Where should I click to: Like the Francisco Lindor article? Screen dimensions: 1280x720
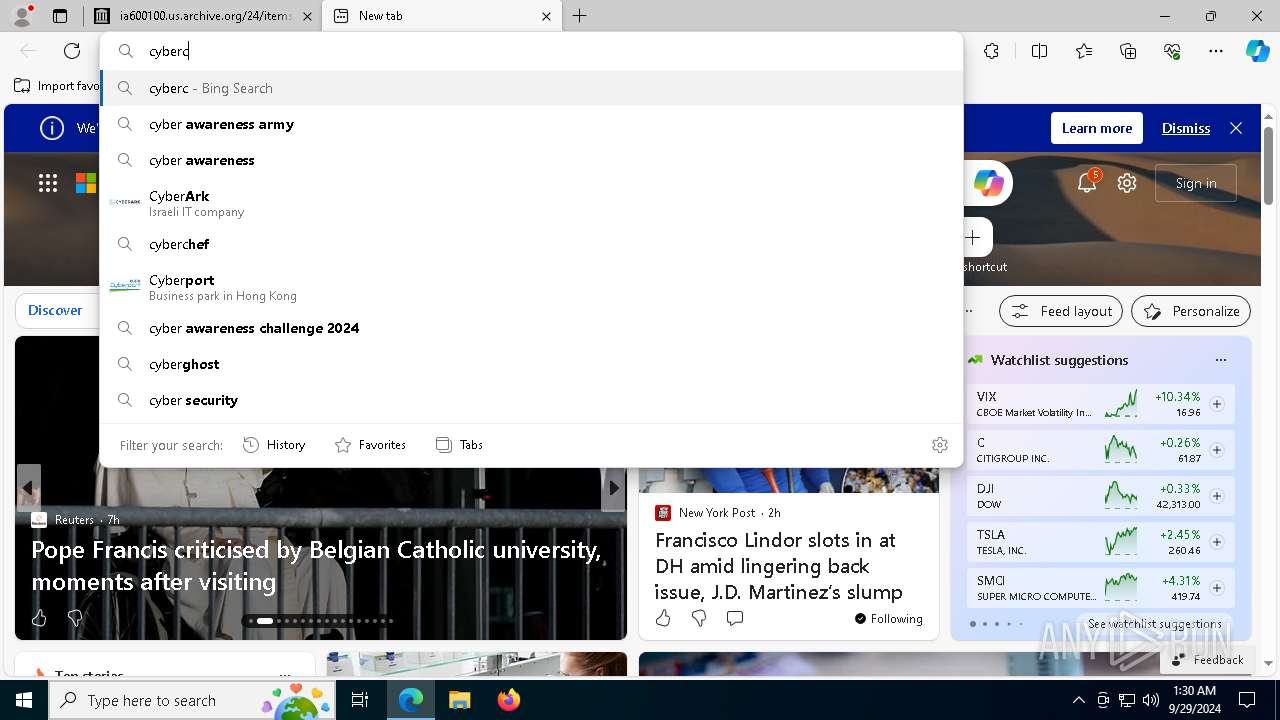point(663,619)
